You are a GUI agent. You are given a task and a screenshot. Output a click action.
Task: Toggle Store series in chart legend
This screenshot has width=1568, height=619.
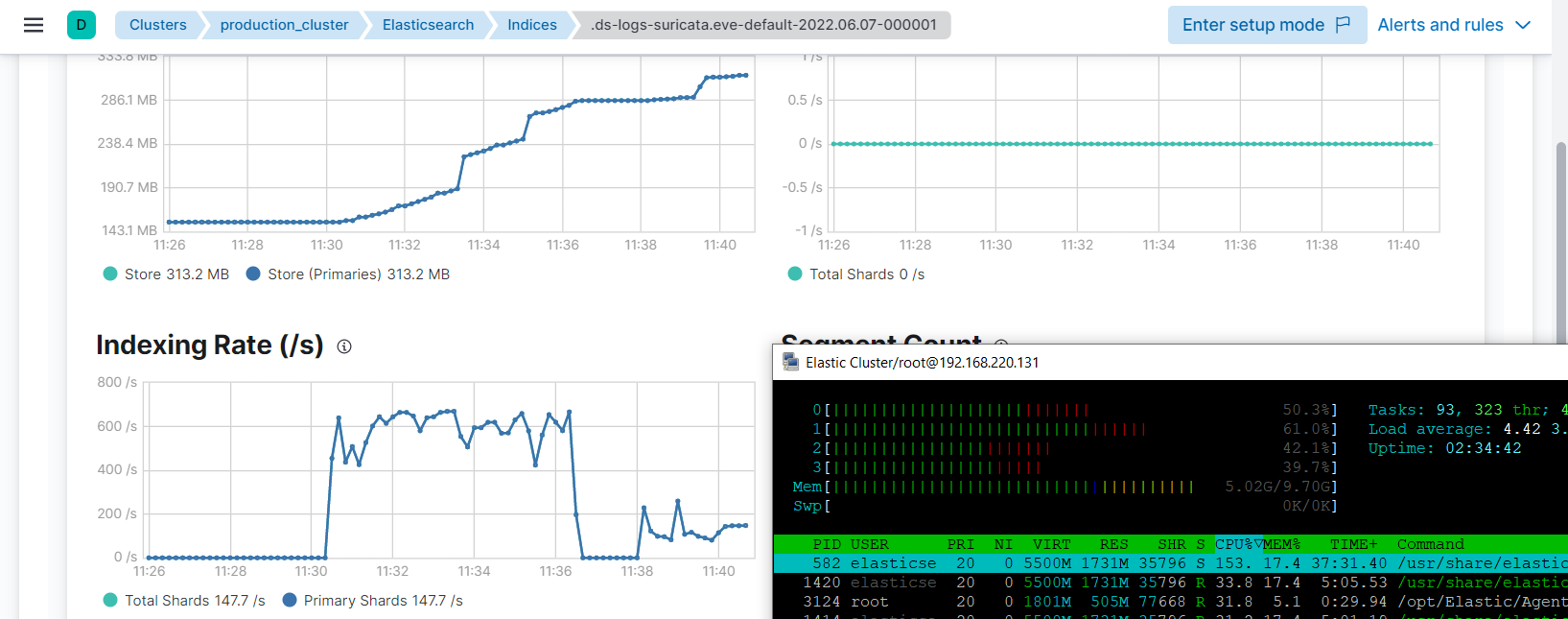click(x=167, y=274)
